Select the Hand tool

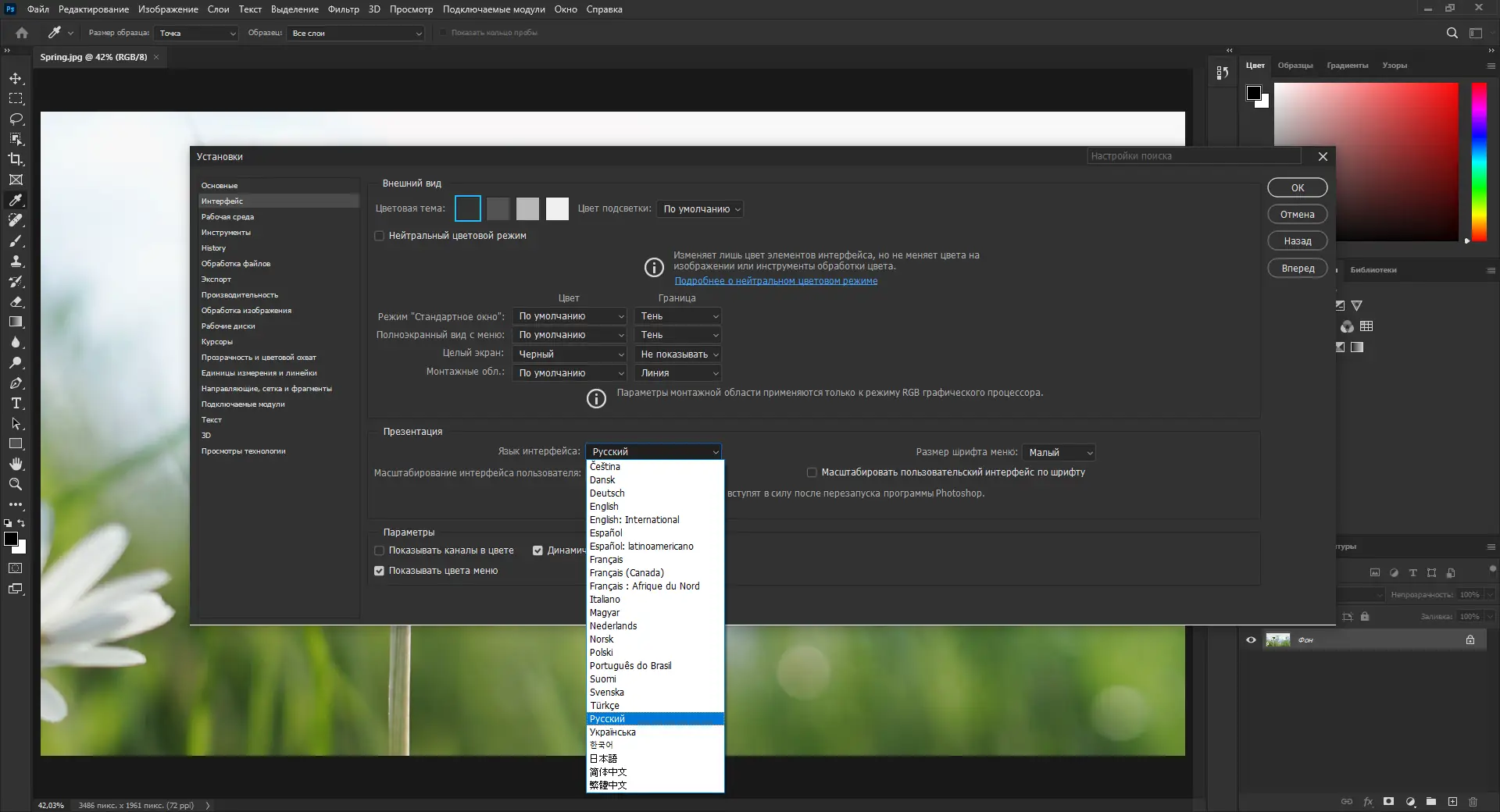point(16,464)
